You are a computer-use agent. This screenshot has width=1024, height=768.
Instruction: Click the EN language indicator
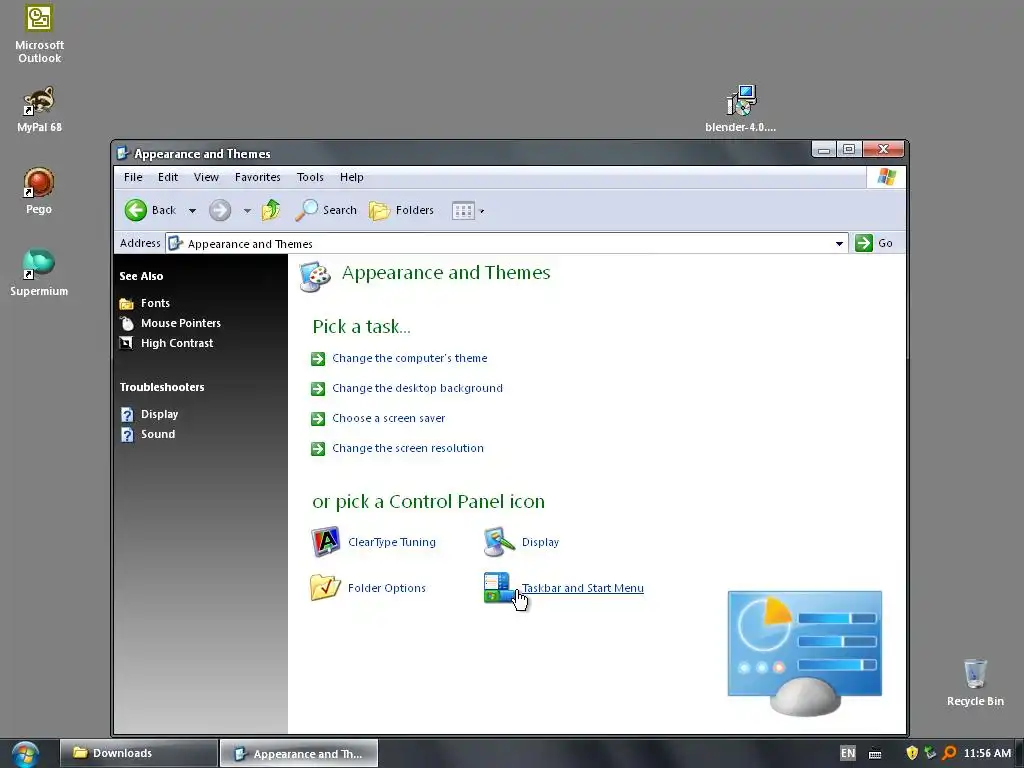848,753
